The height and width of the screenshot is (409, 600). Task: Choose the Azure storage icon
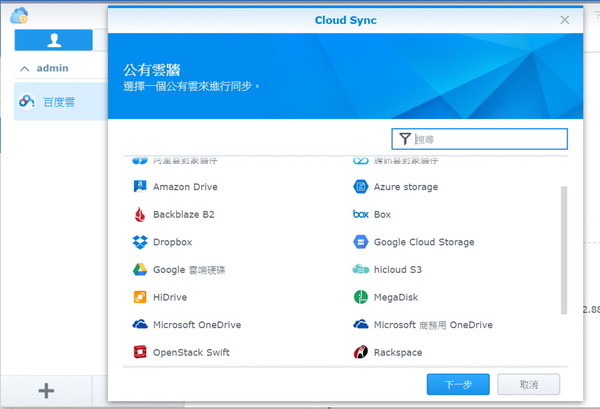click(x=360, y=186)
